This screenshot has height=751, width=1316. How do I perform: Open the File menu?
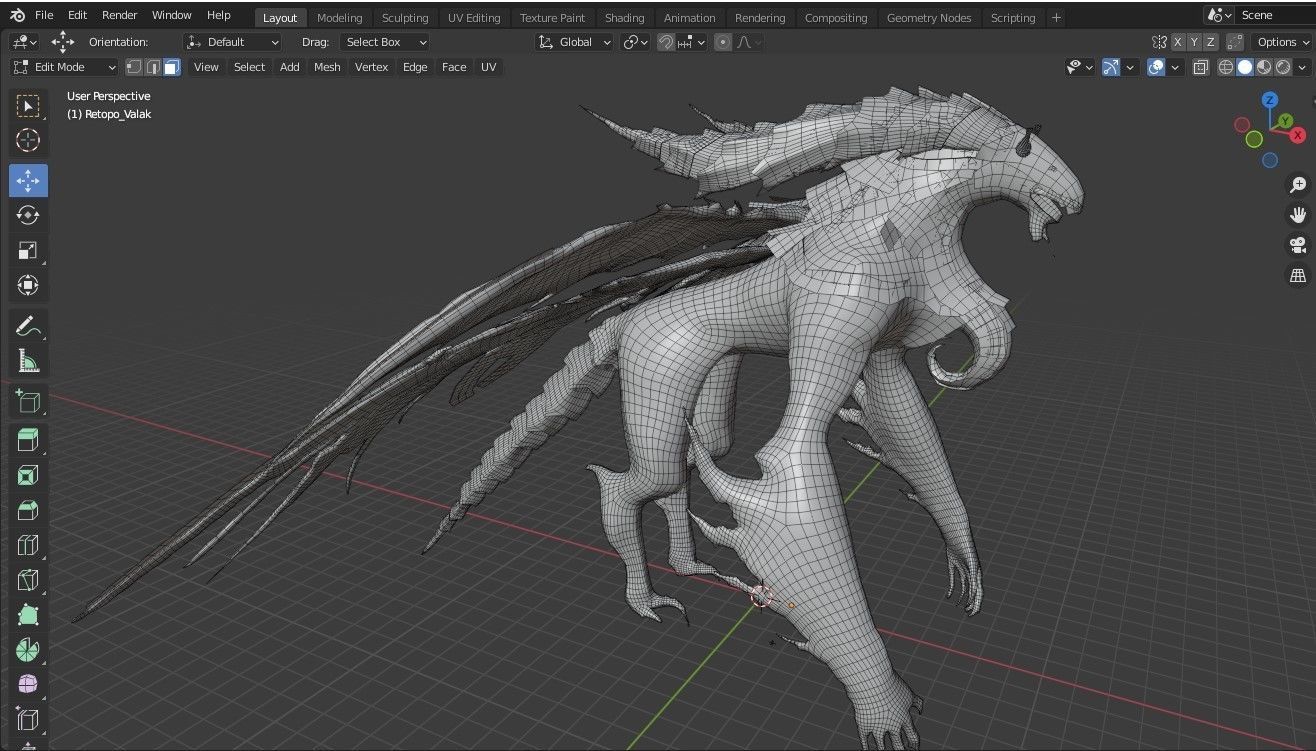[x=44, y=15]
